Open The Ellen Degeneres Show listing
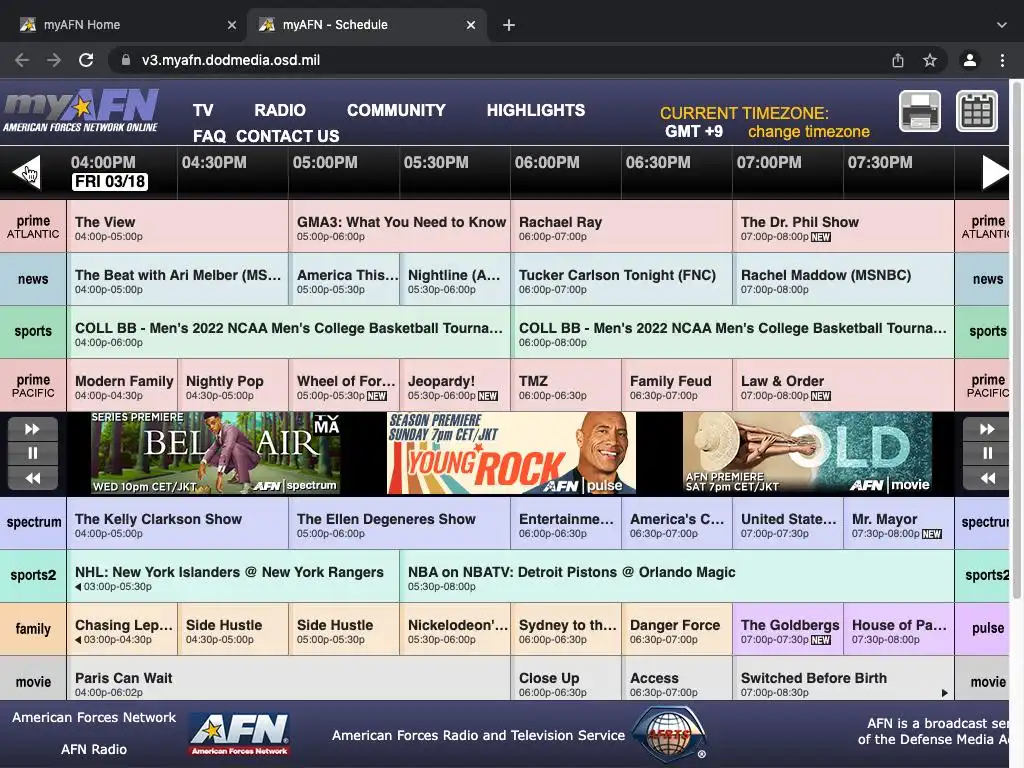Screen dimensions: 1024x768 399,523
